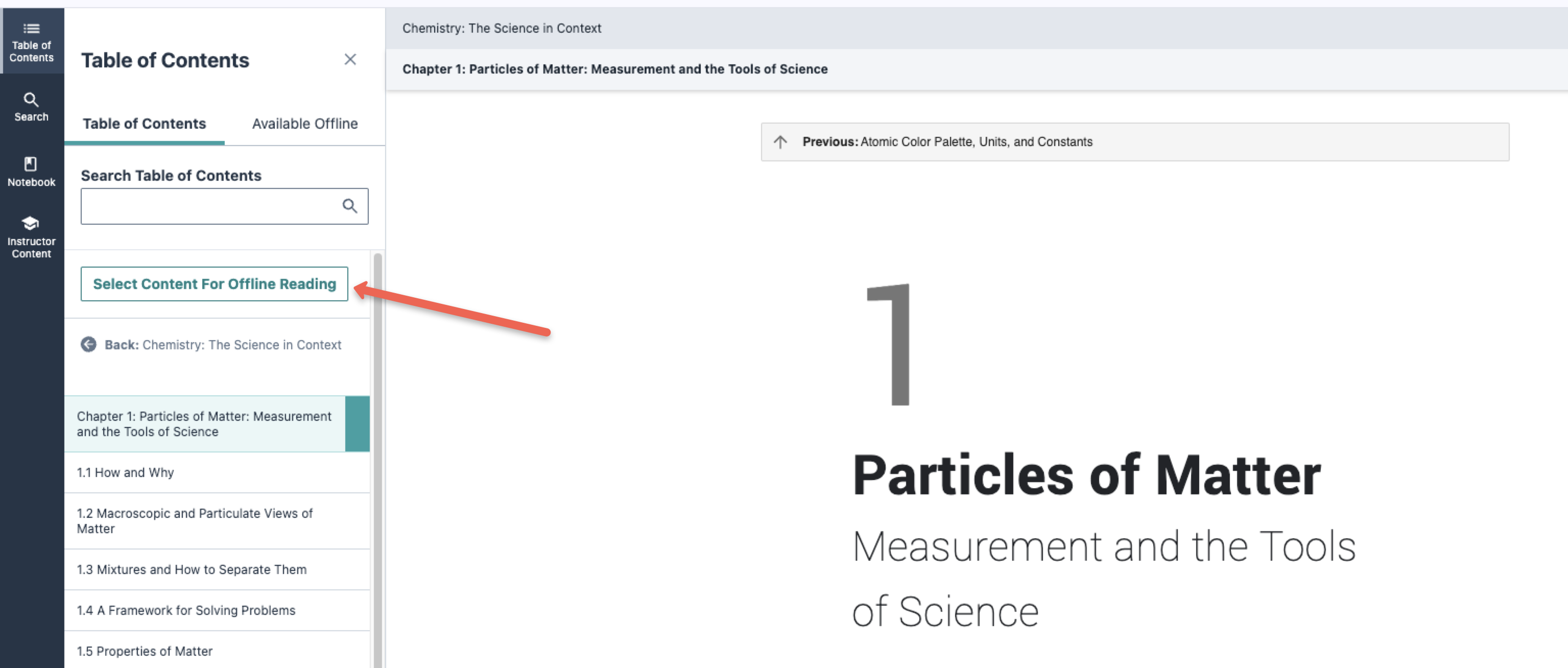Click the back arrow circle icon

tap(89, 344)
